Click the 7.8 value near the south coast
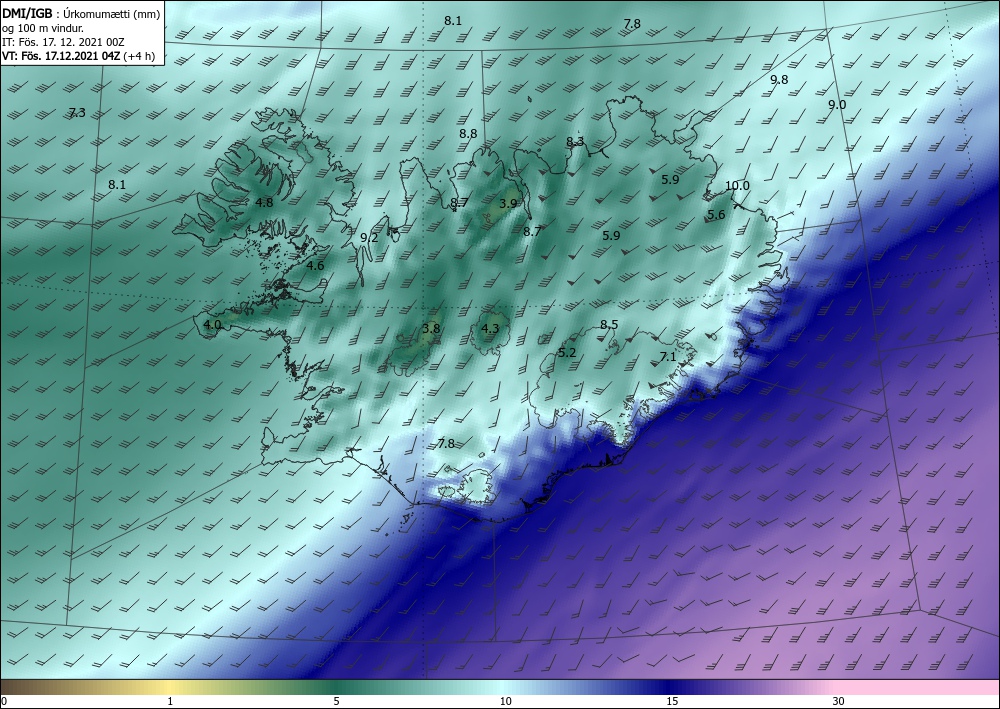Screen dimensions: 1000x709 pos(446,444)
